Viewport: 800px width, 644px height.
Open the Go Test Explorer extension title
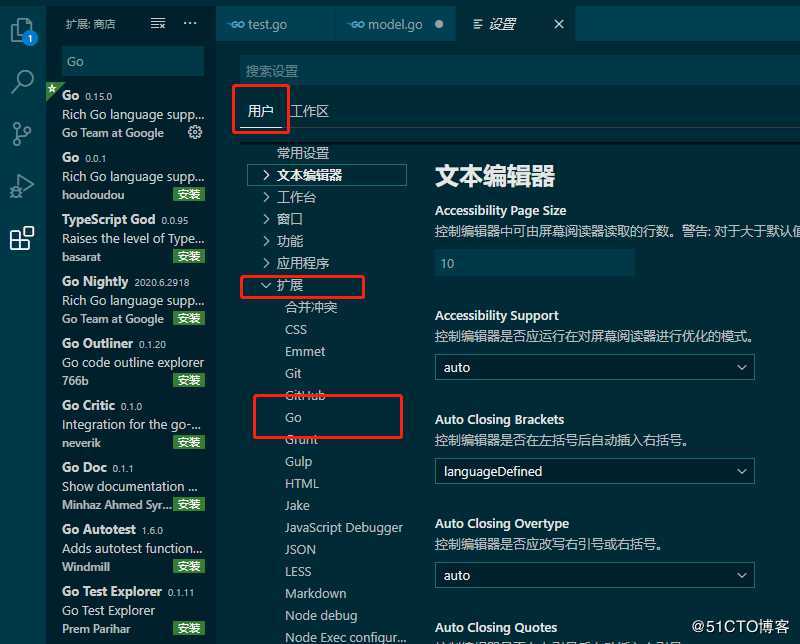pos(111,591)
